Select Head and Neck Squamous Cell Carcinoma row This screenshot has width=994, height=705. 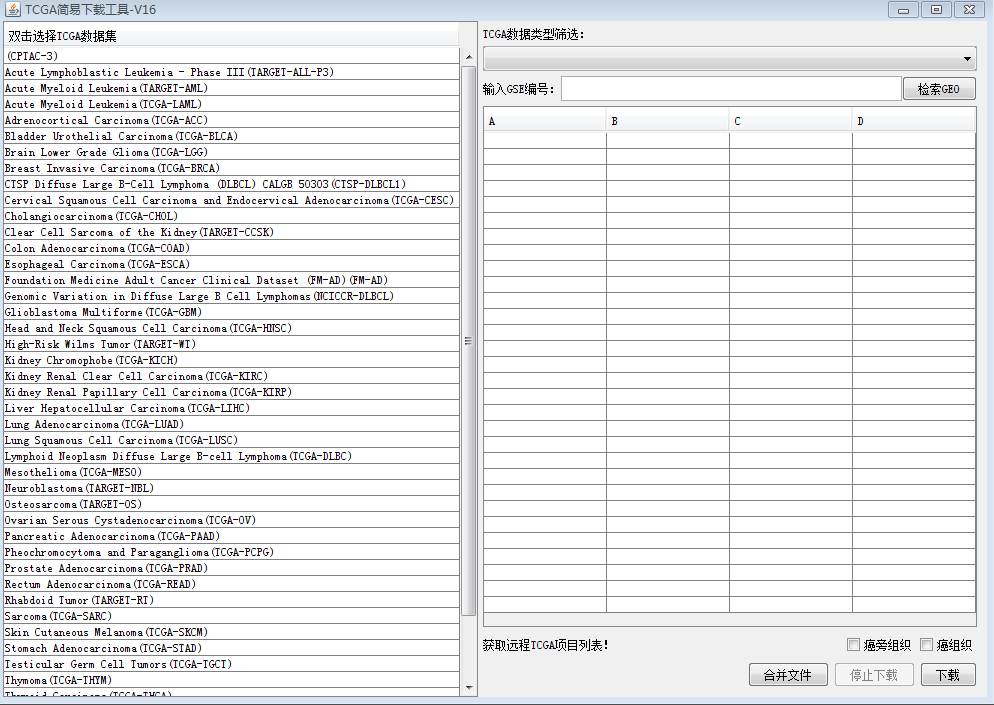tap(231, 328)
